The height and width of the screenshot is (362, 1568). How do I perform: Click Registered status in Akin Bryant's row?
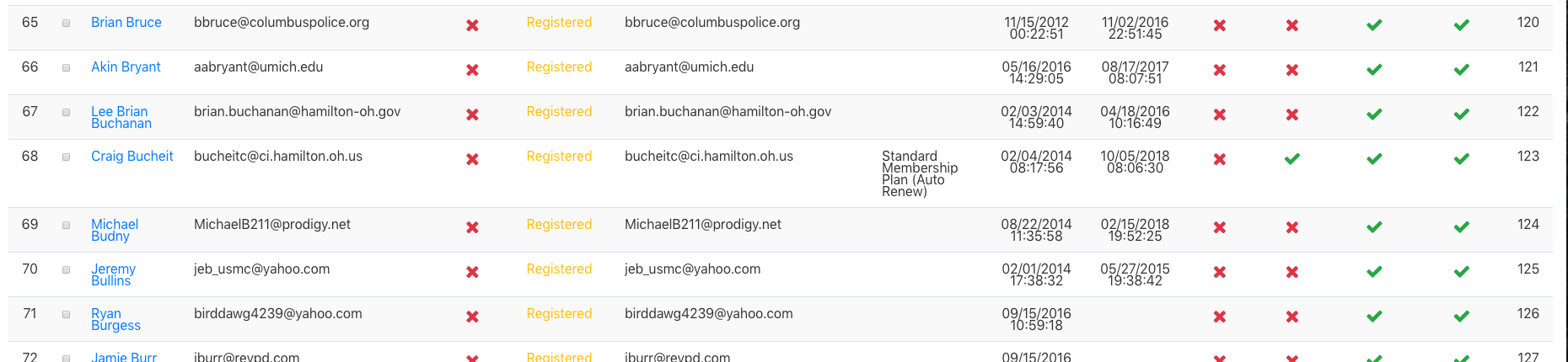pos(559,67)
